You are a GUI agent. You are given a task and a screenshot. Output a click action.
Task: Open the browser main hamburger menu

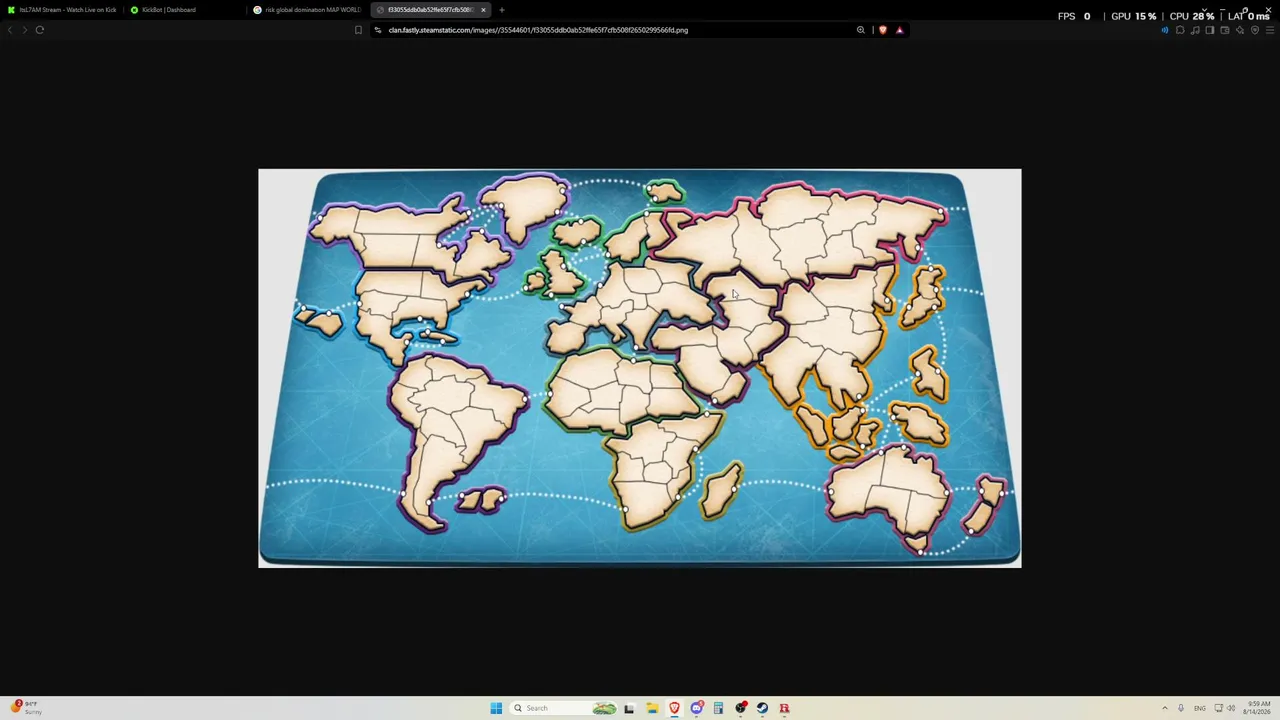(1270, 30)
